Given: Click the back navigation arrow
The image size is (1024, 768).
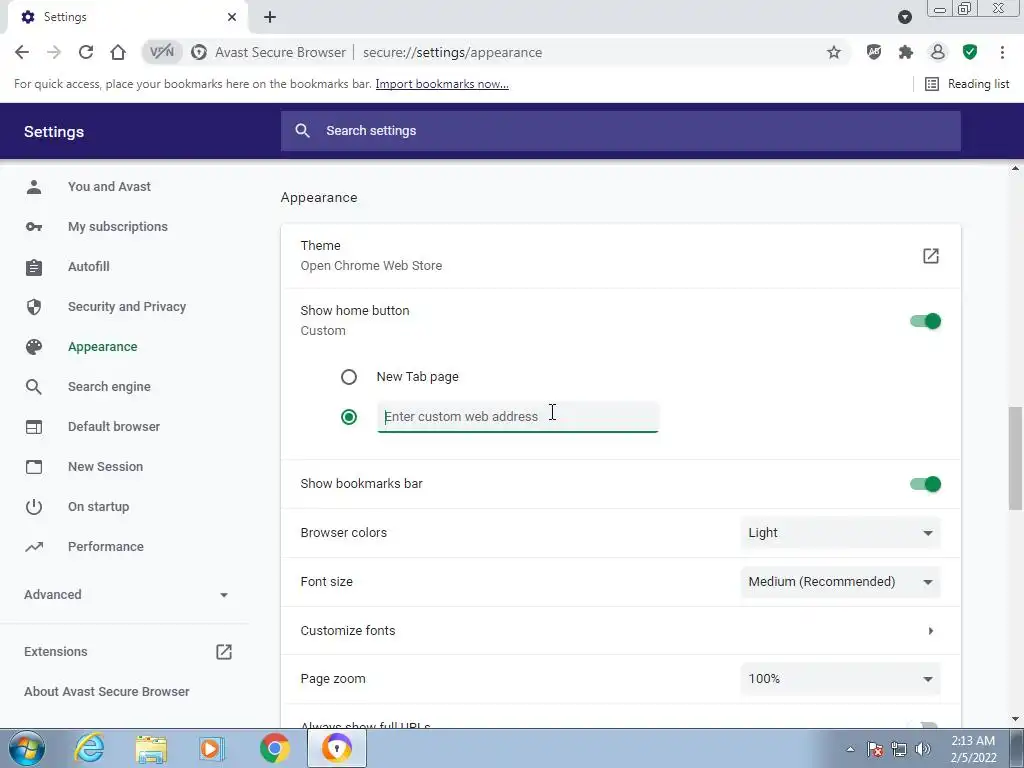Looking at the screenshot, I should coord(22,52).
